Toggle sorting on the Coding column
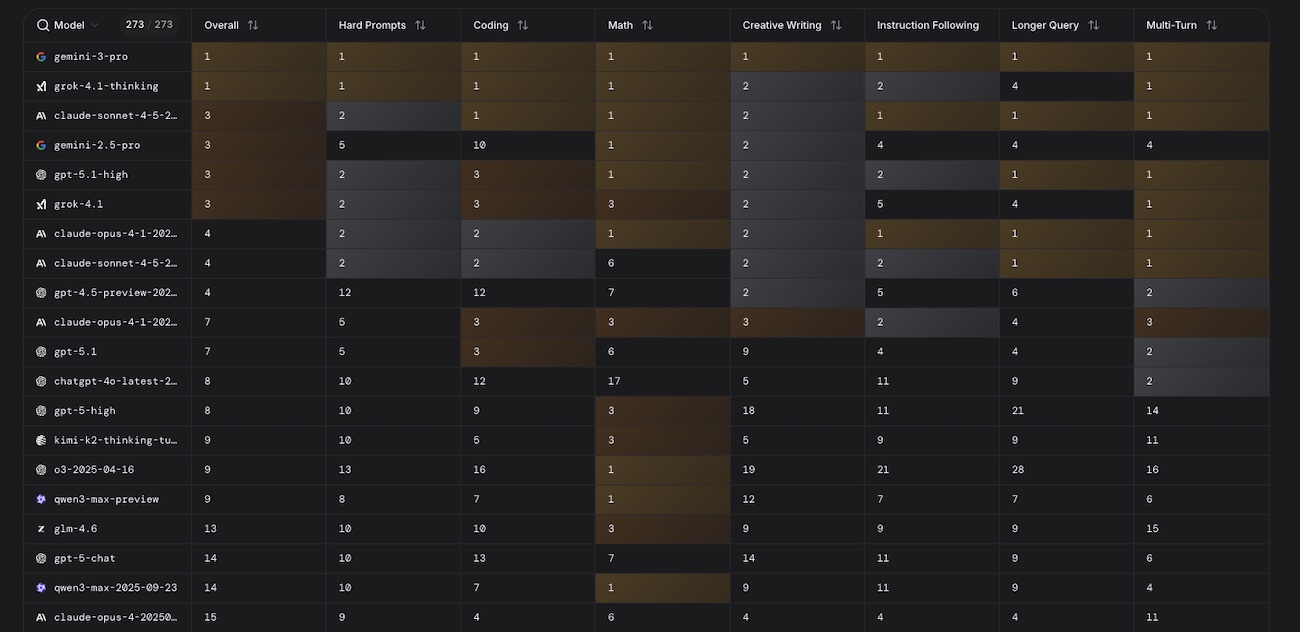The image size is (1300, 632). 522,25
